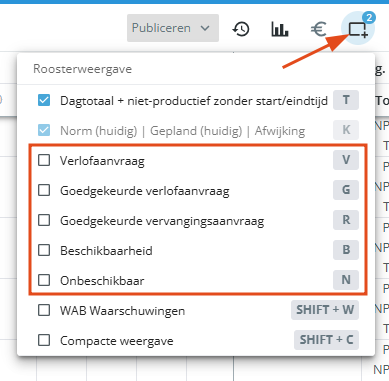The image size is (389, 381).
Task: Click the euro costs icon
Action: click(318, 29)
